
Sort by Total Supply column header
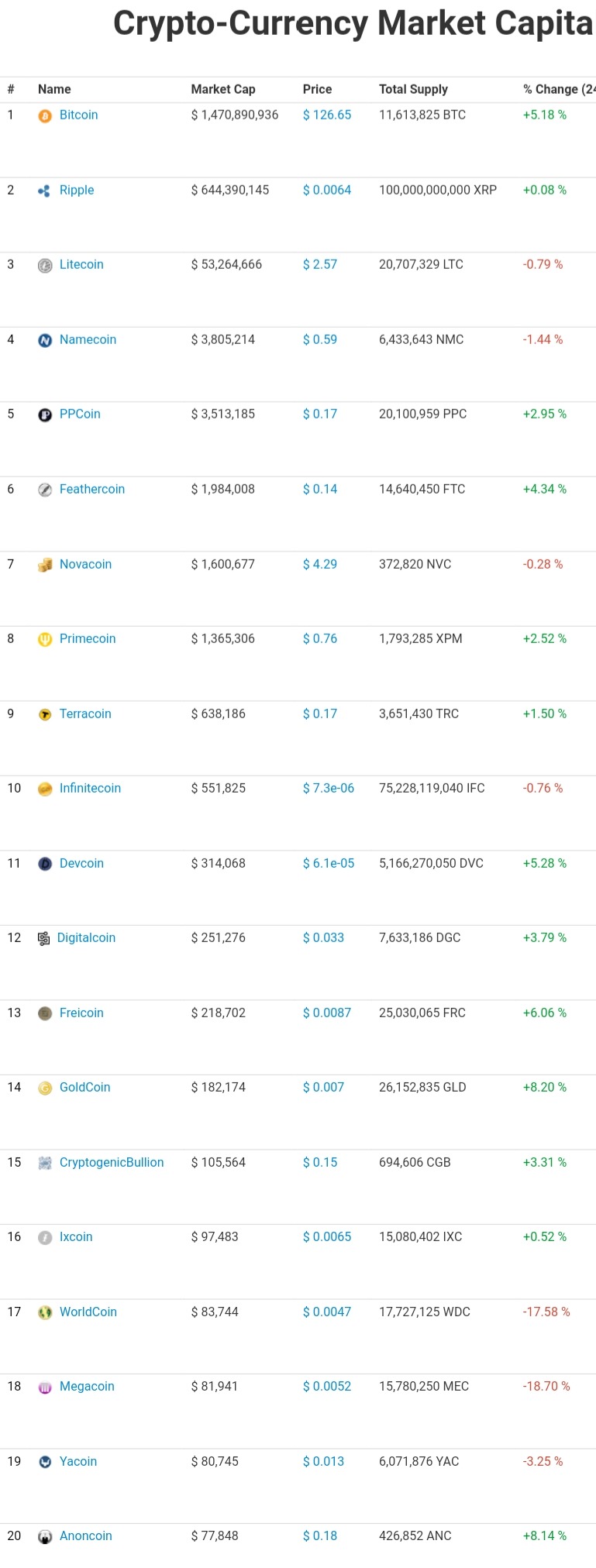pos(413,89)
